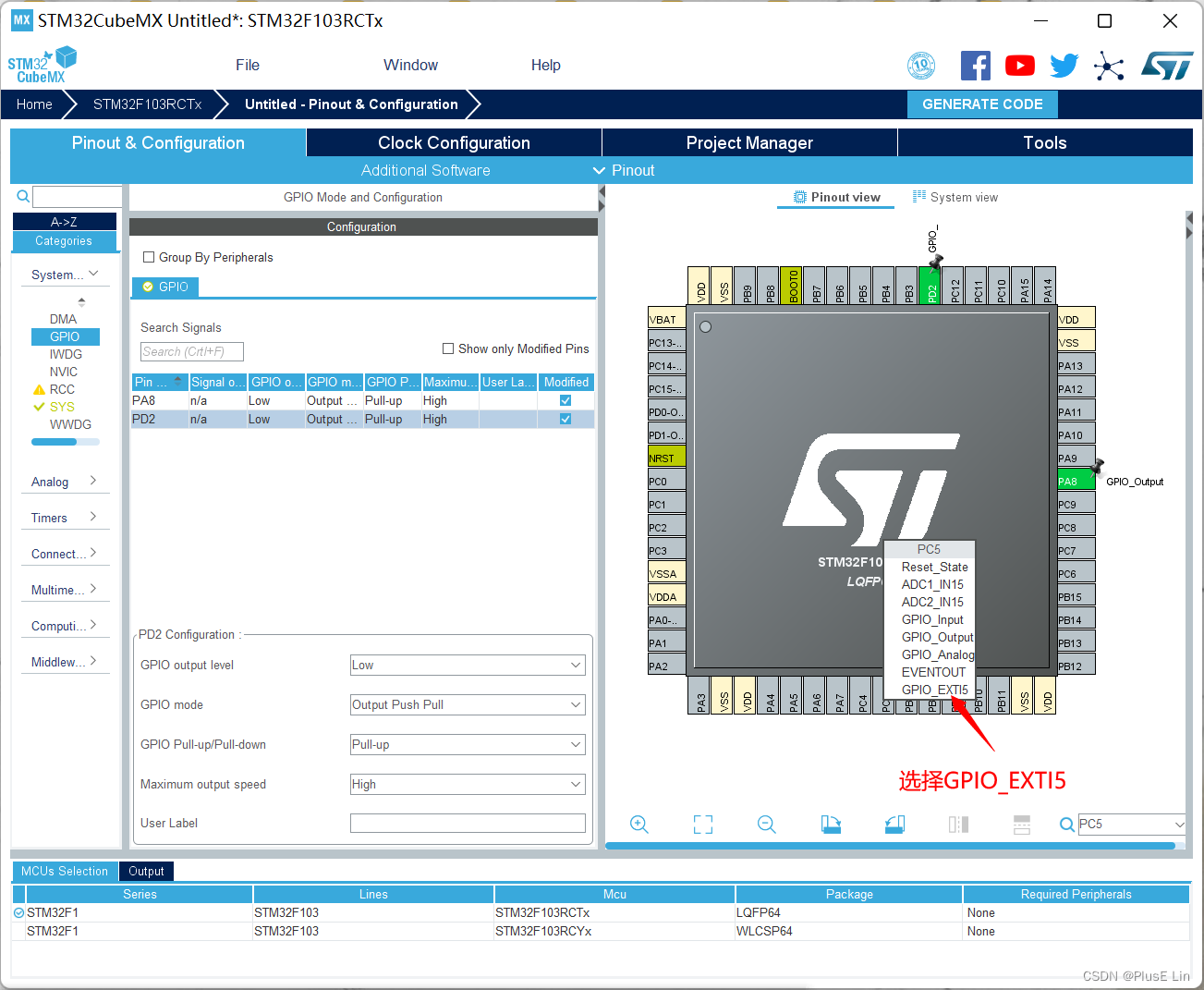The image size is (1204, 990).
Task: Click the vertical split view icon
Action: pos(1022,825)
